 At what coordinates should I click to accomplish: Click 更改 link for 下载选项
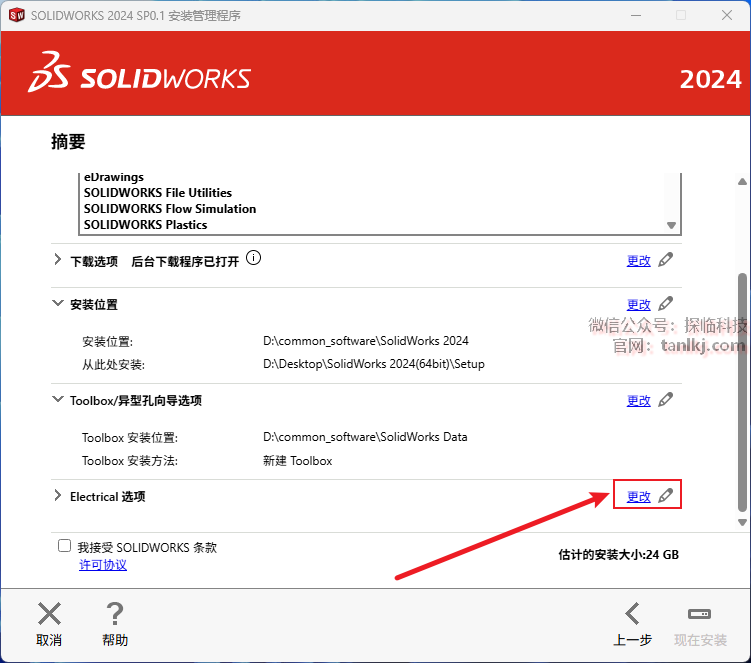click(x=638, y=261)
